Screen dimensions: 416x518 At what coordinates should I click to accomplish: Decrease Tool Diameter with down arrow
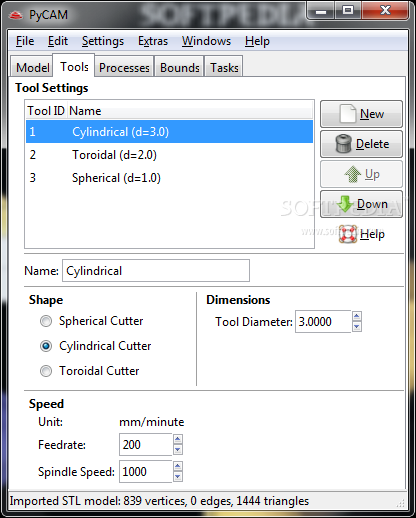click(357, 327)
